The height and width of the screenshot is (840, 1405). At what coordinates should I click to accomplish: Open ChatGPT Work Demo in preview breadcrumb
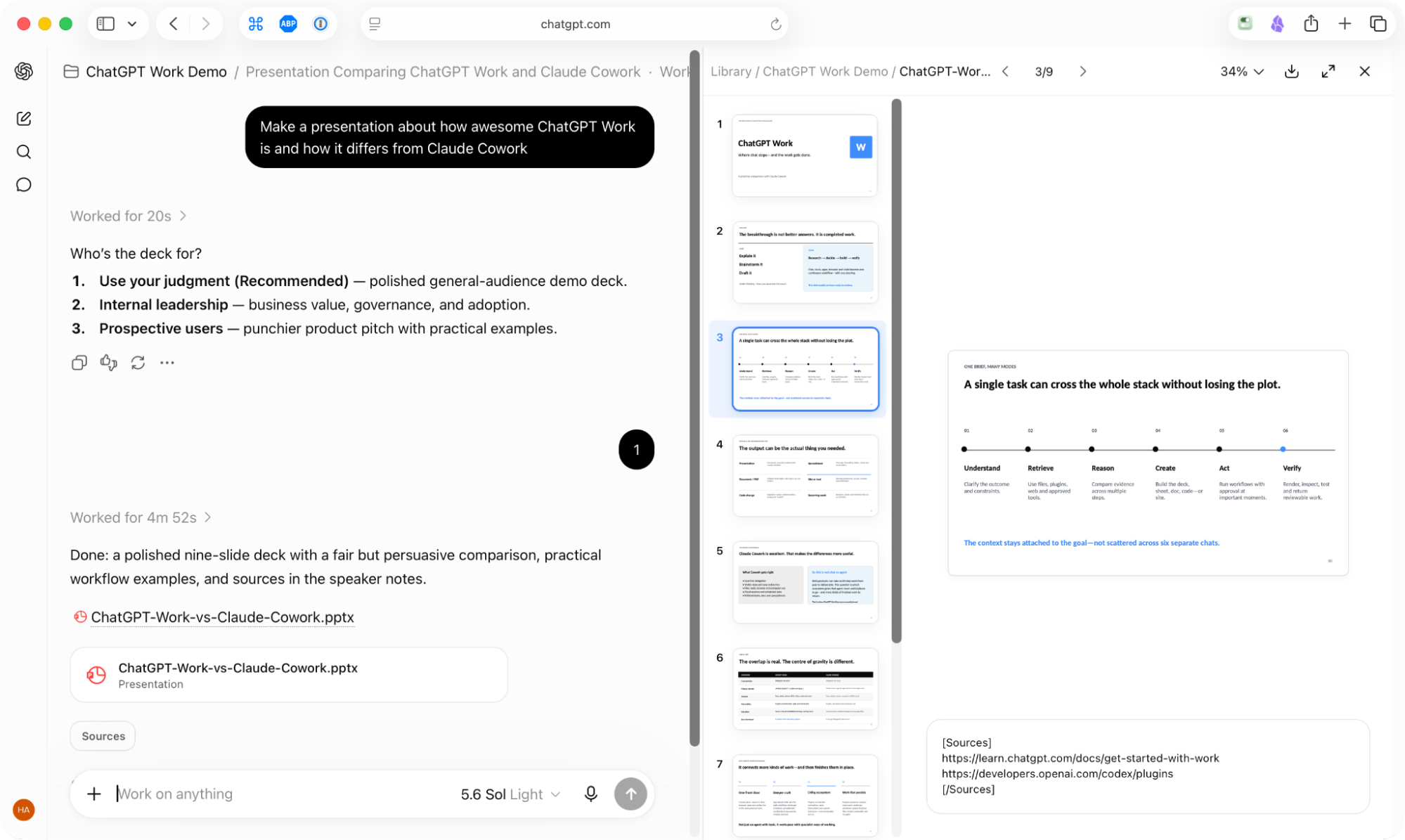click(825, 72)
